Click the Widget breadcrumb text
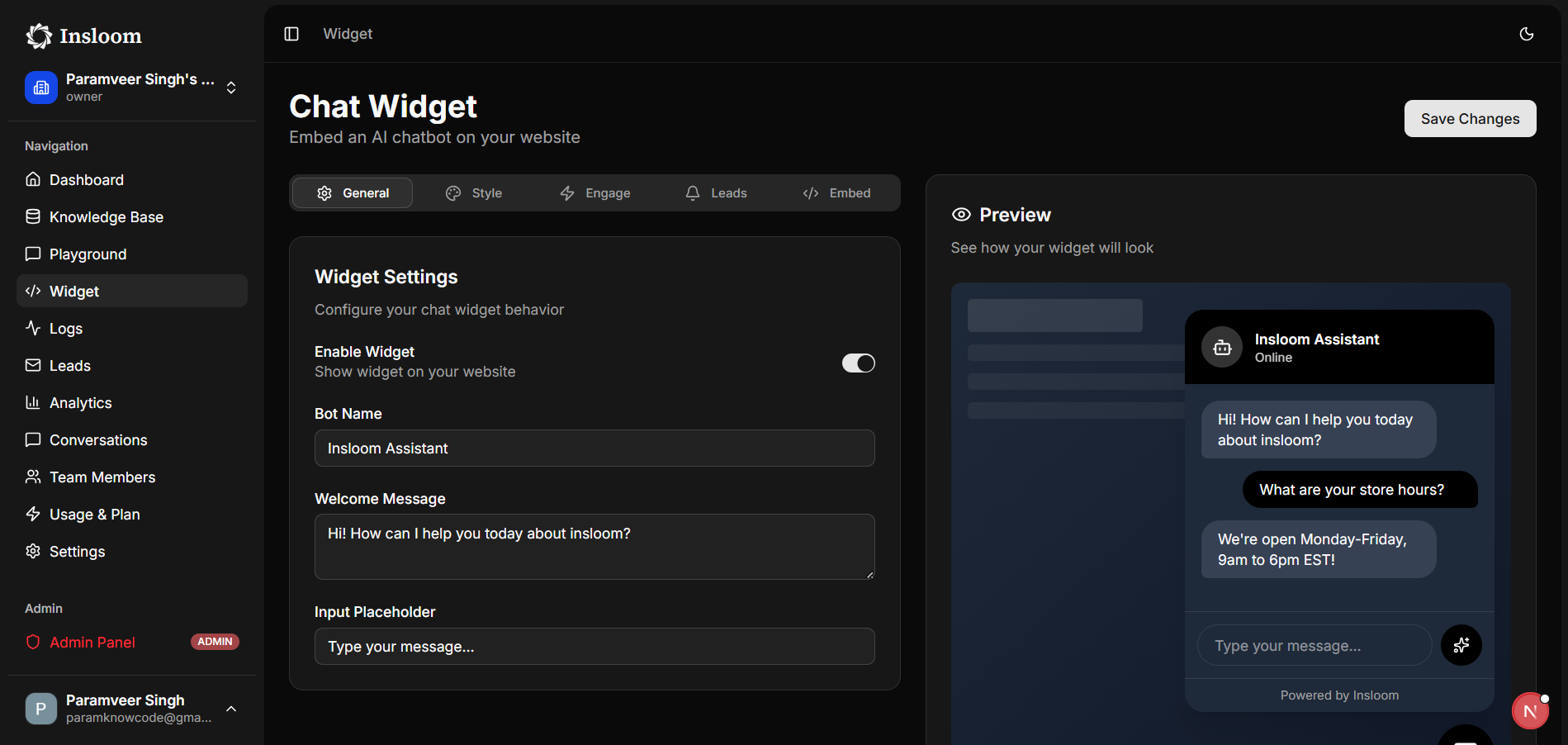 (348, 34)
